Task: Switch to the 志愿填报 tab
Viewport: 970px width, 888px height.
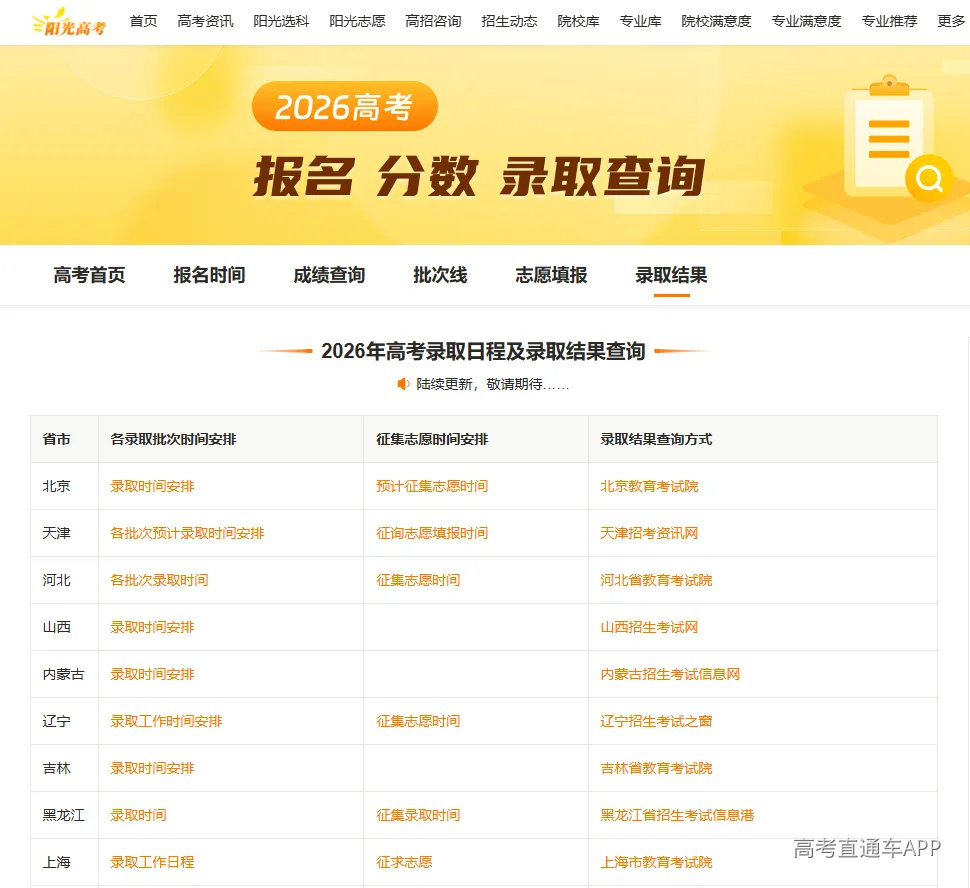Action: click(x=551, y=275)
